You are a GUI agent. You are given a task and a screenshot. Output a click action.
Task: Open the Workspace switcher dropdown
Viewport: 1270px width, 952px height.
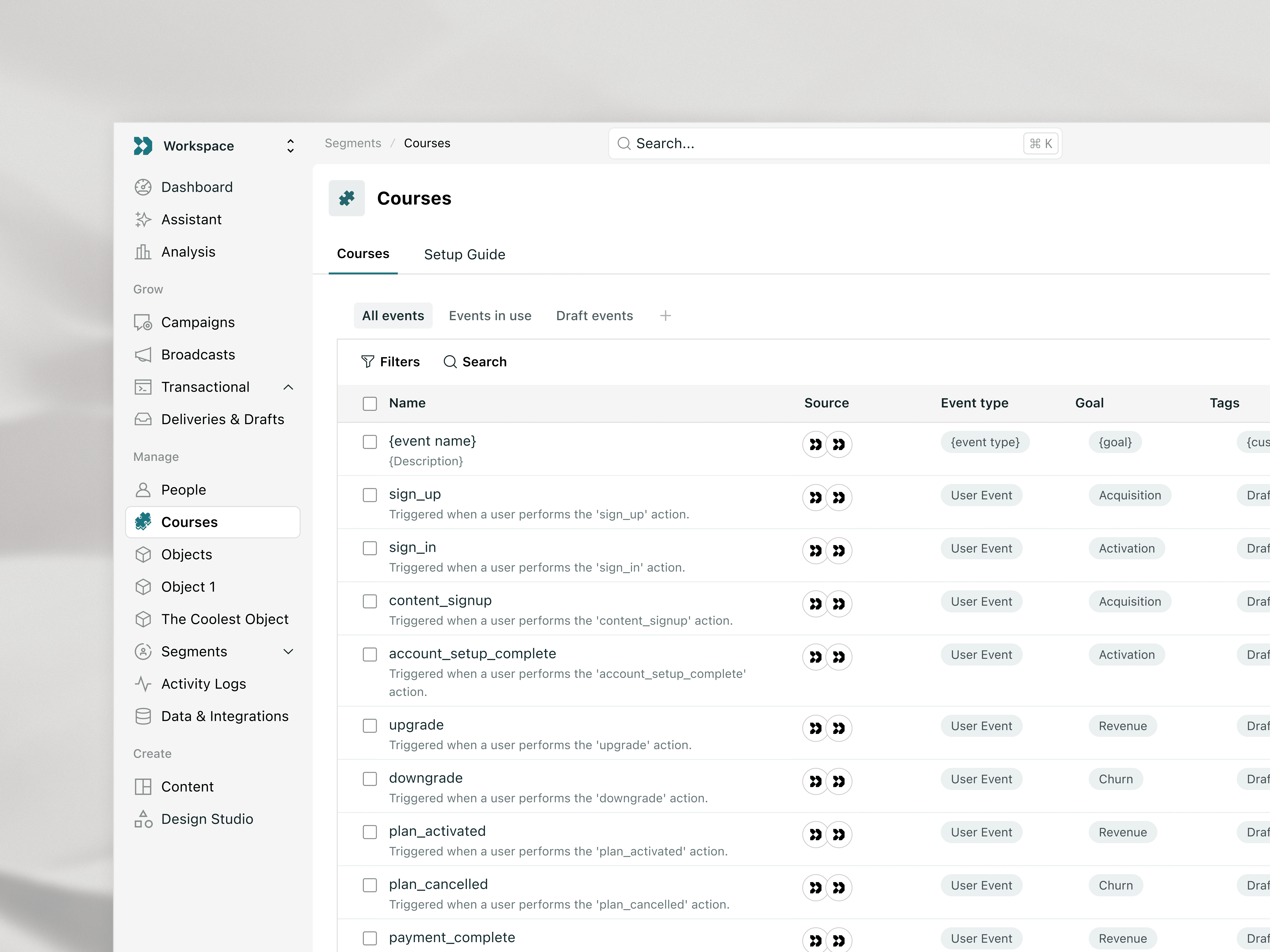point(291,146)
